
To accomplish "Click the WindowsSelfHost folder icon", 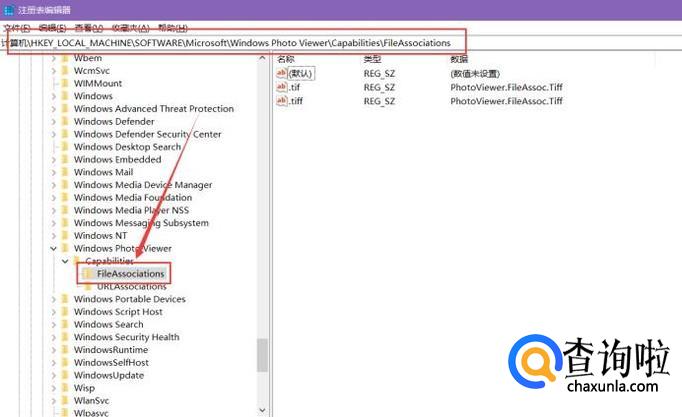I will (65, 362).
